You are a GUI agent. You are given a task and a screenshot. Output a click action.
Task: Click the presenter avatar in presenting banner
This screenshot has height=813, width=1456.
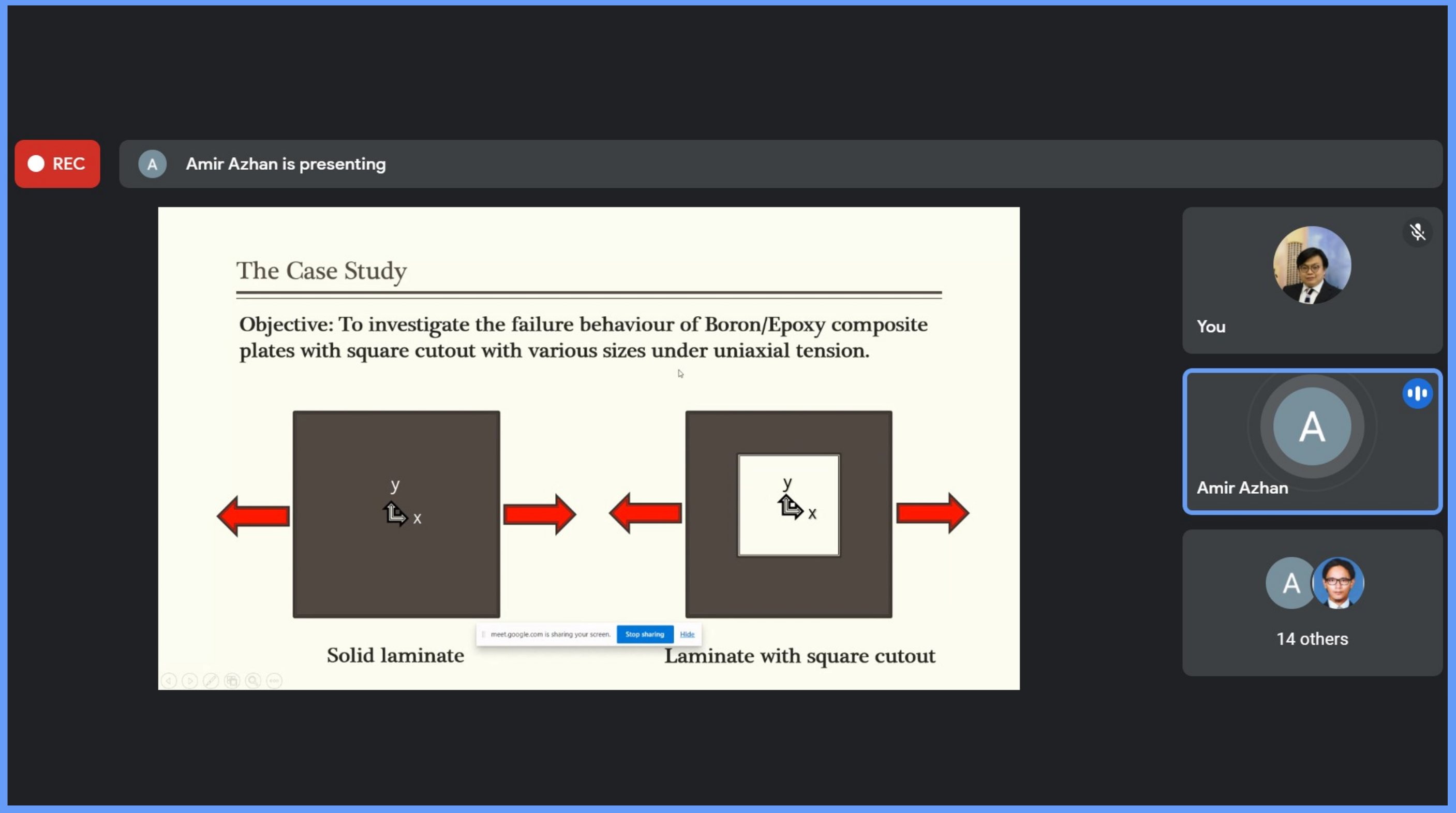[x=152, y=164]
